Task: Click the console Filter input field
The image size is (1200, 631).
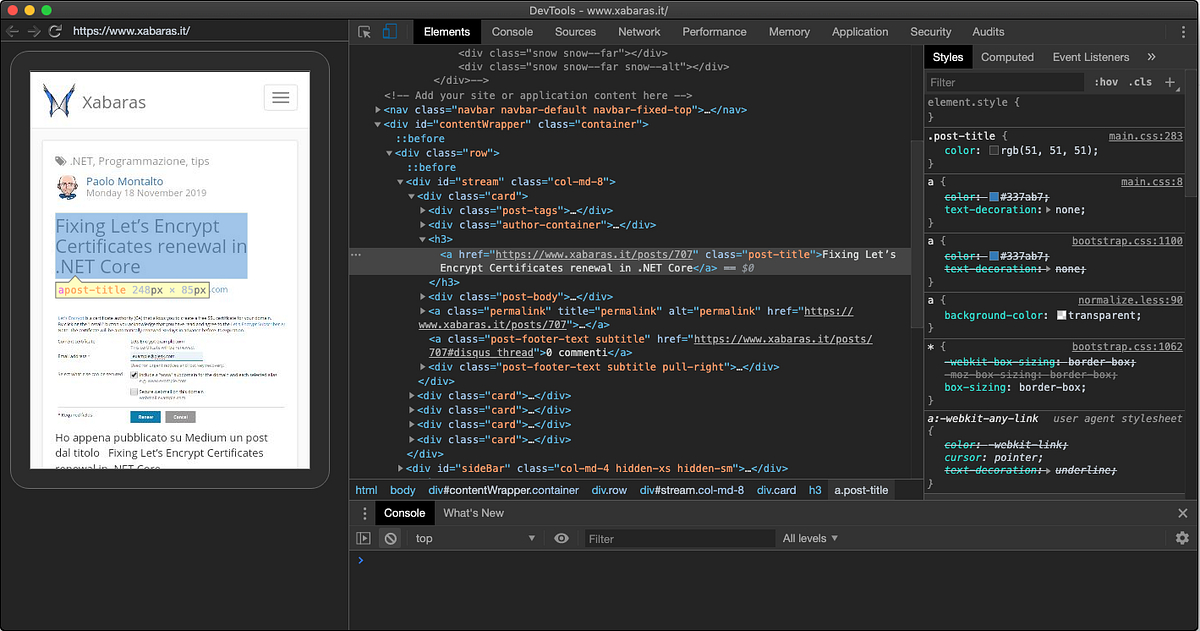Action: click(x=680, y=538)
